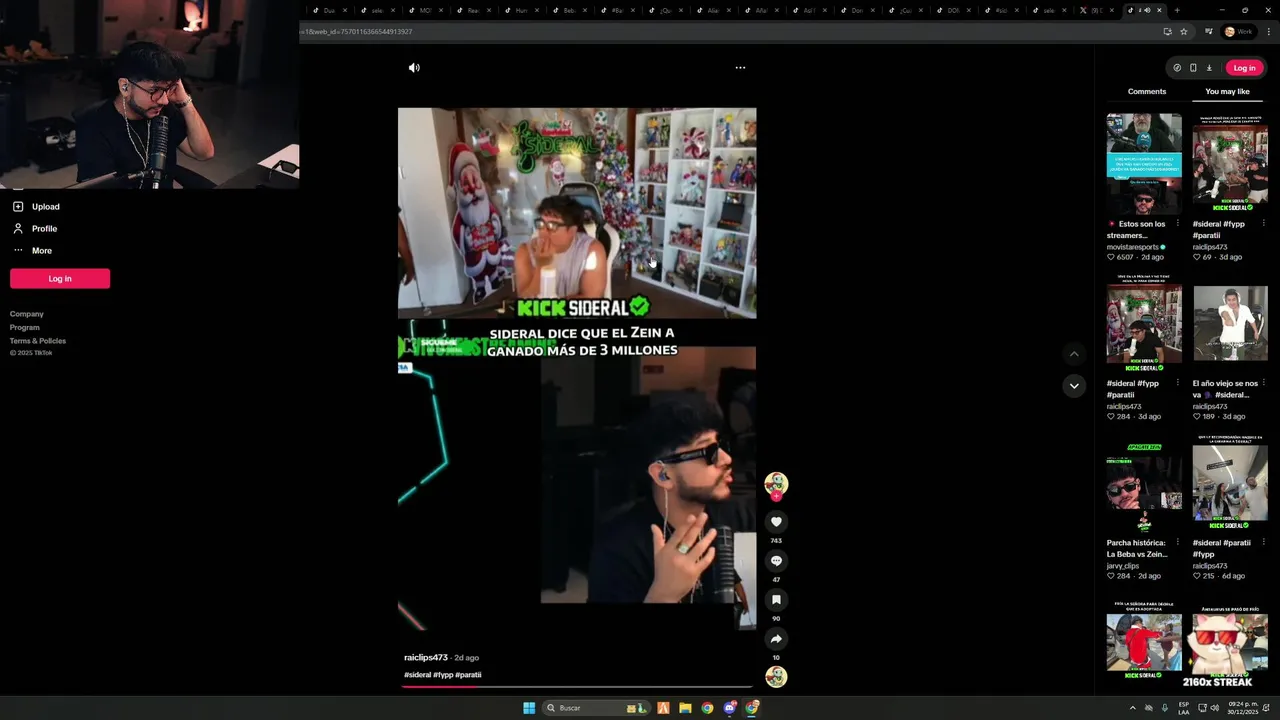Image resolution: width=1280 pixels, height=720 pixels.
Task: Expand the Company footer section
Action: (x=27, y=314)
